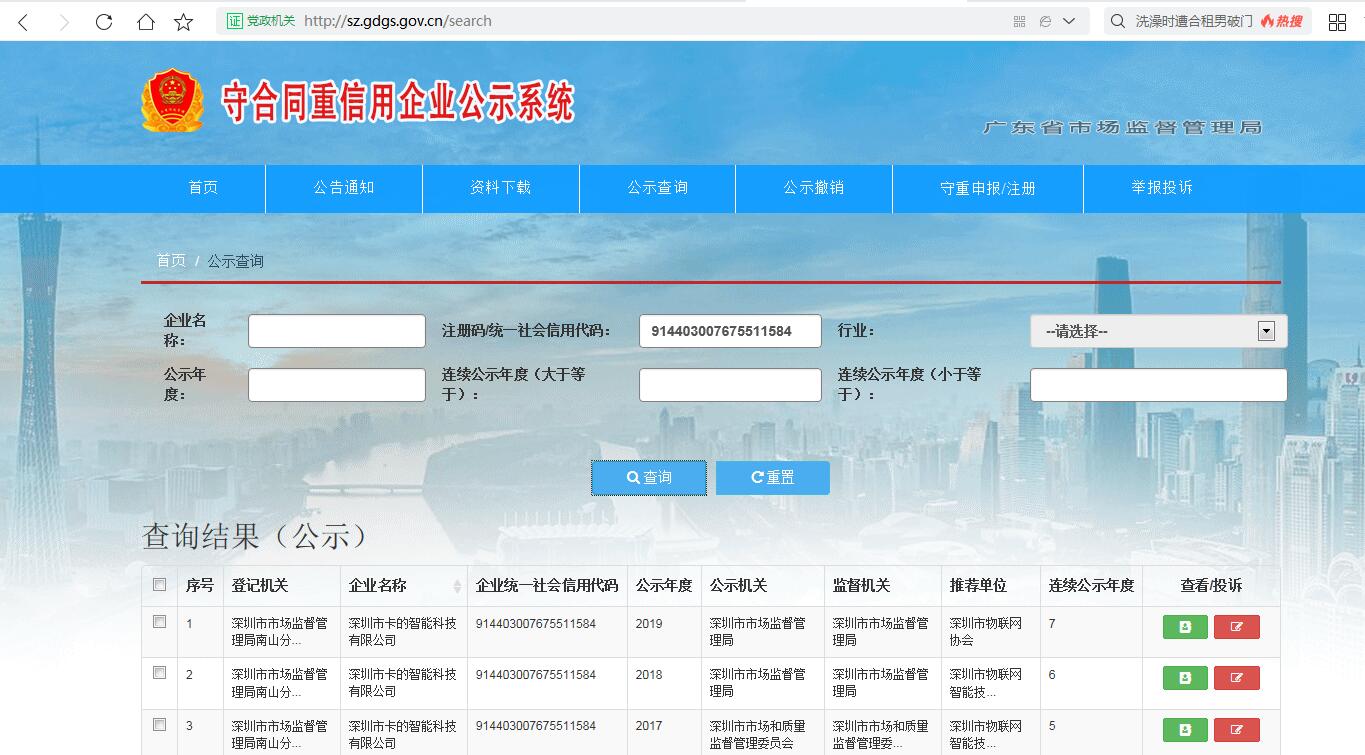1365x755 pixels.
Task: Open the 守重申报/注册 menu item
Action: (x=986, y=188)
